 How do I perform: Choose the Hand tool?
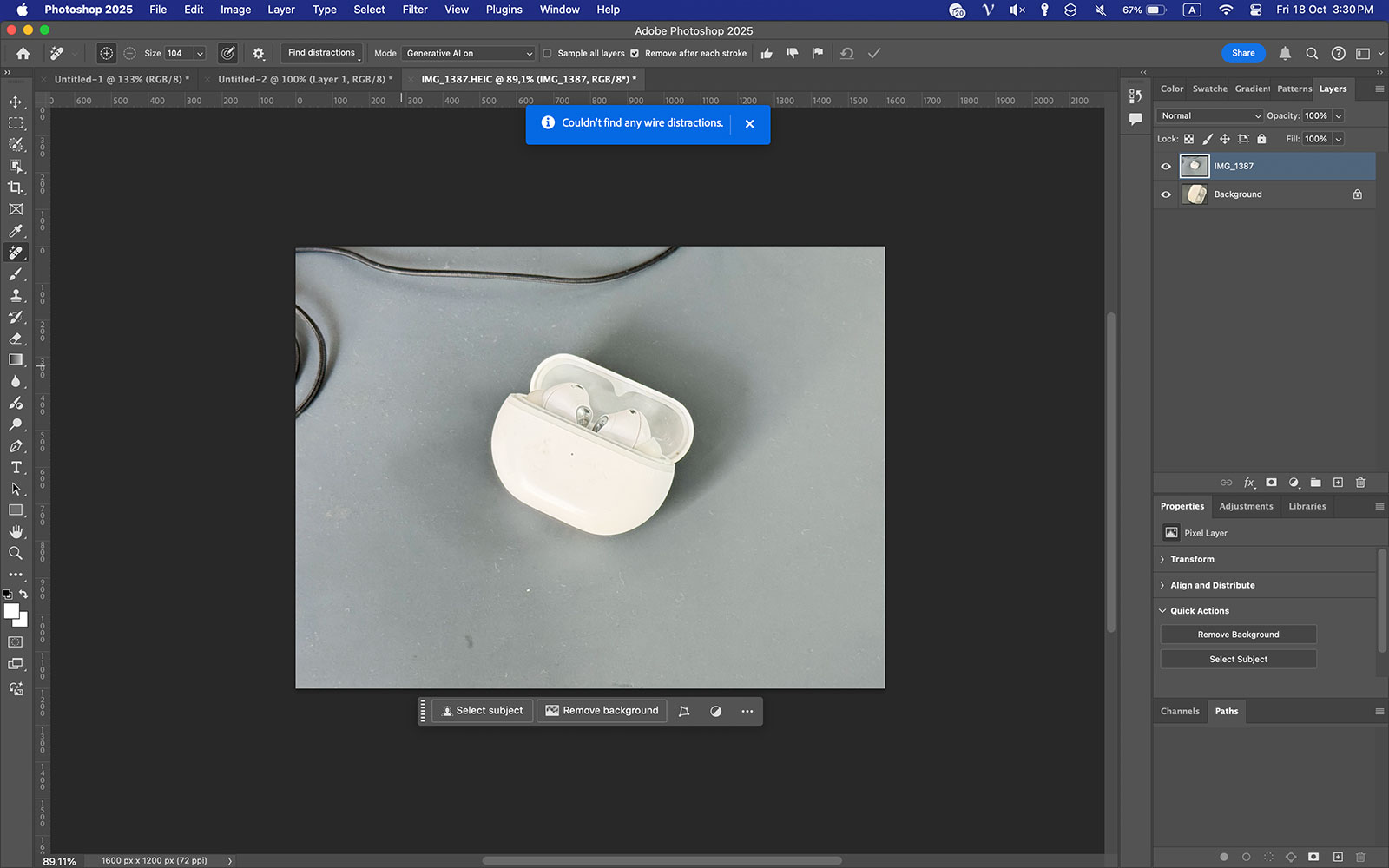click(16, 531)
